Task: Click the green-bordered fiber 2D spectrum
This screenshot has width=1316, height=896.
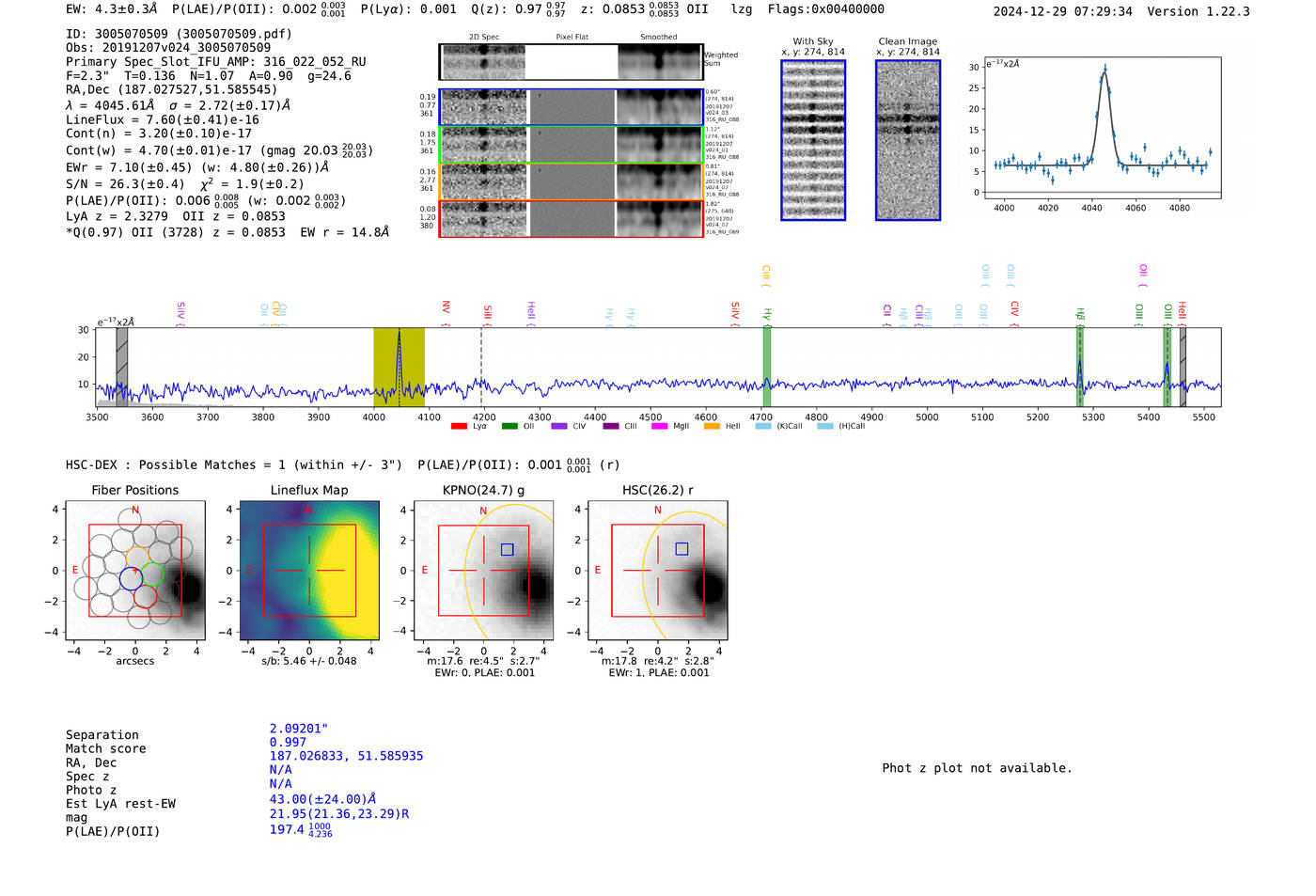Action: point(571,145)
